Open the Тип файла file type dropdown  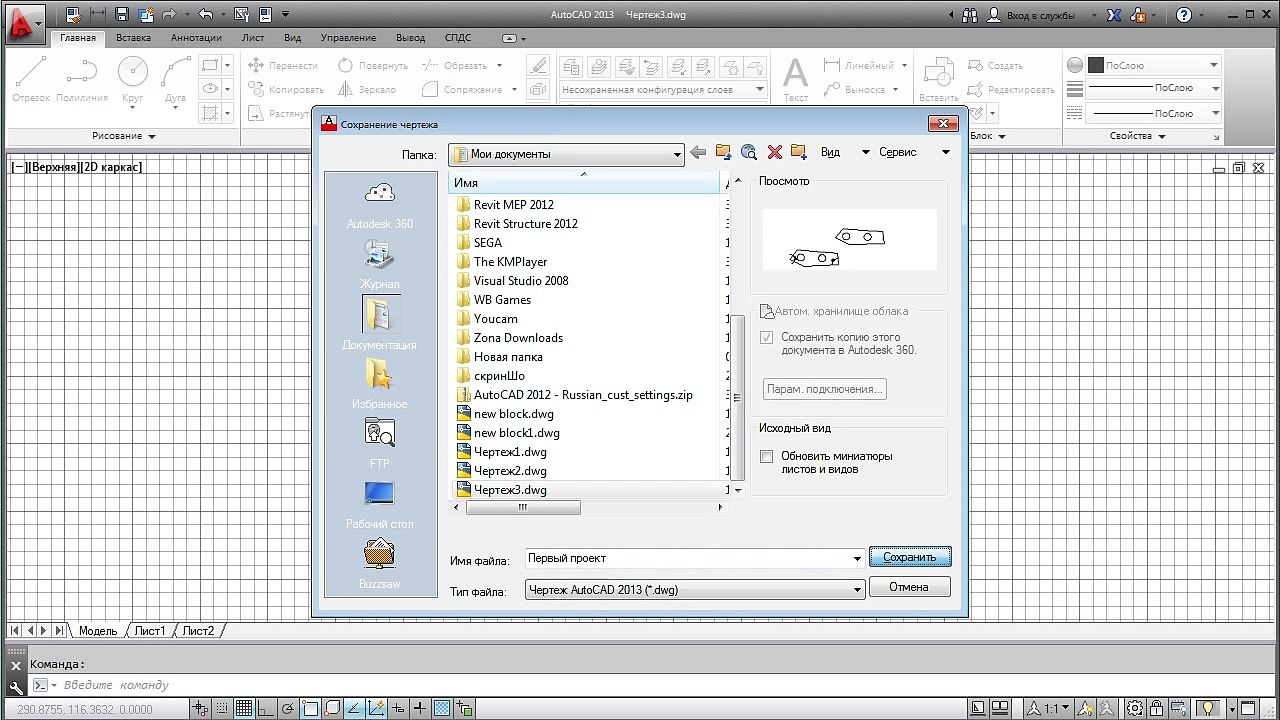pos(857,590)
